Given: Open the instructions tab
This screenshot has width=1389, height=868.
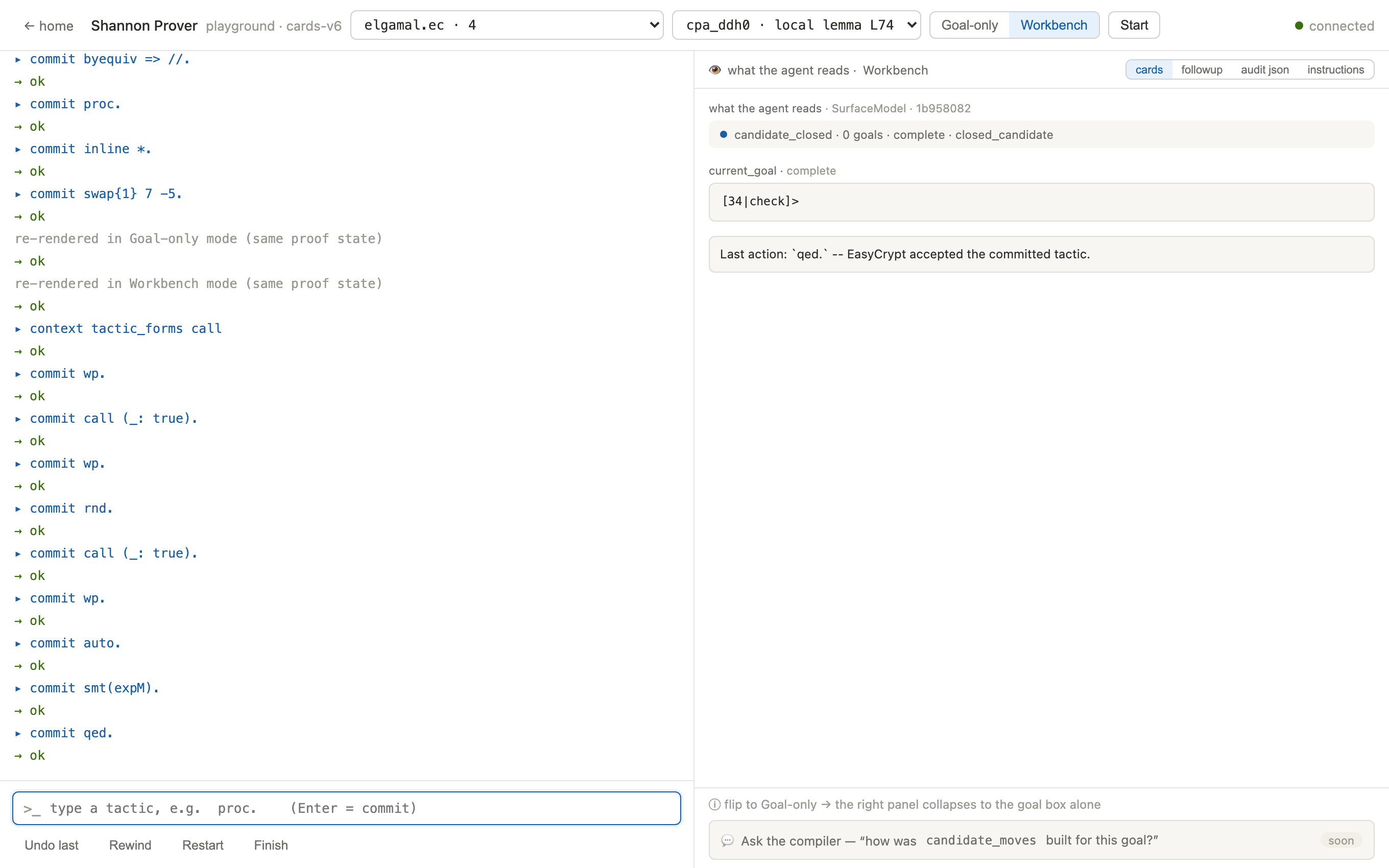Looking at the screenshot, I should (x=1335, y=69).
